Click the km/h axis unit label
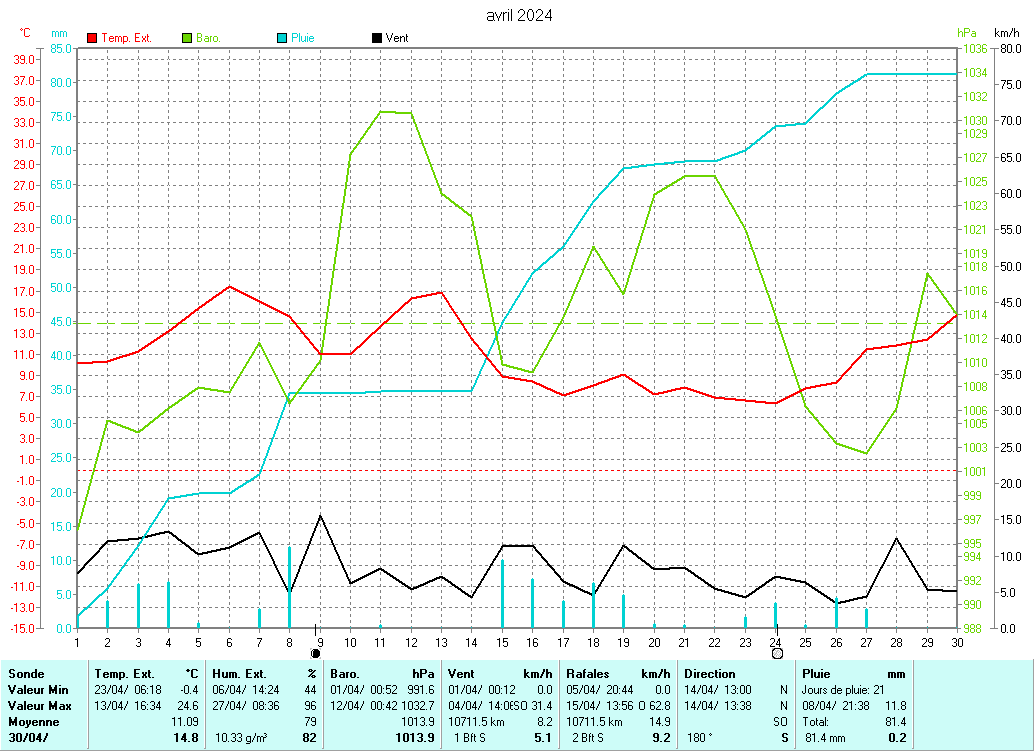1034x751 pixels. tap(1006, 33)
